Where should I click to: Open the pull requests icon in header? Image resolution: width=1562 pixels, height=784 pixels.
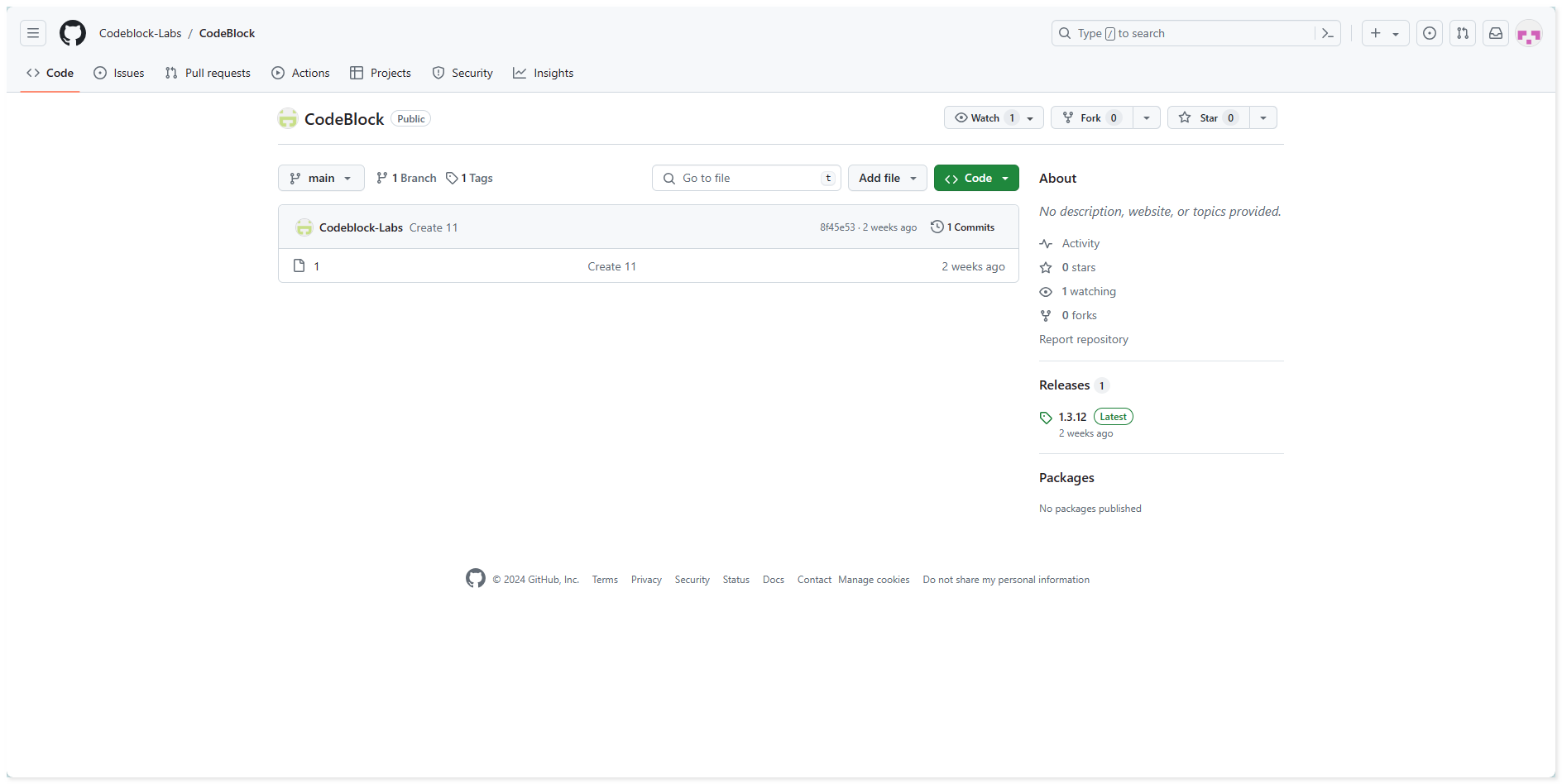coord(1463,33)
